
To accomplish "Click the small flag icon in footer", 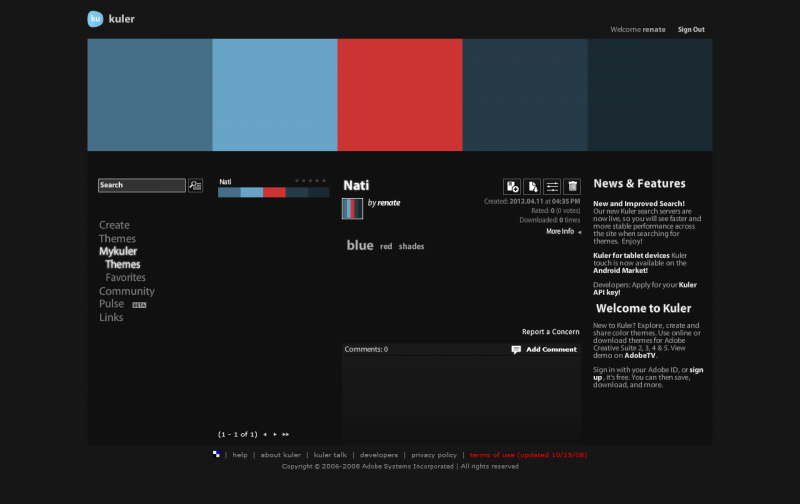I will (216, 454).
